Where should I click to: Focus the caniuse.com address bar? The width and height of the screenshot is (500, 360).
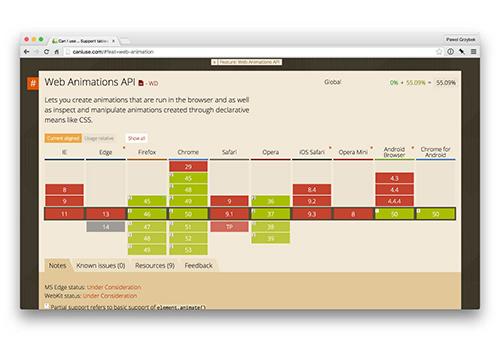(x=250, y=52)
